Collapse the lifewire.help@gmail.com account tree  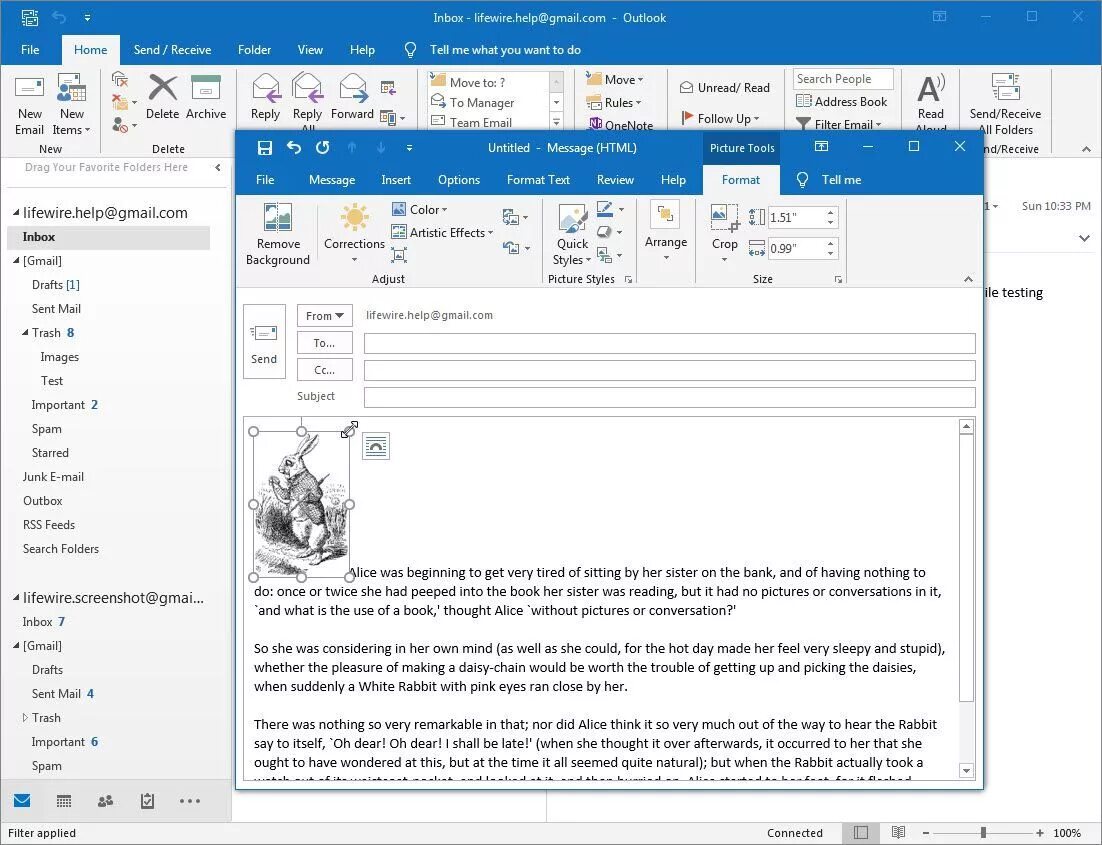pos(15,212)
